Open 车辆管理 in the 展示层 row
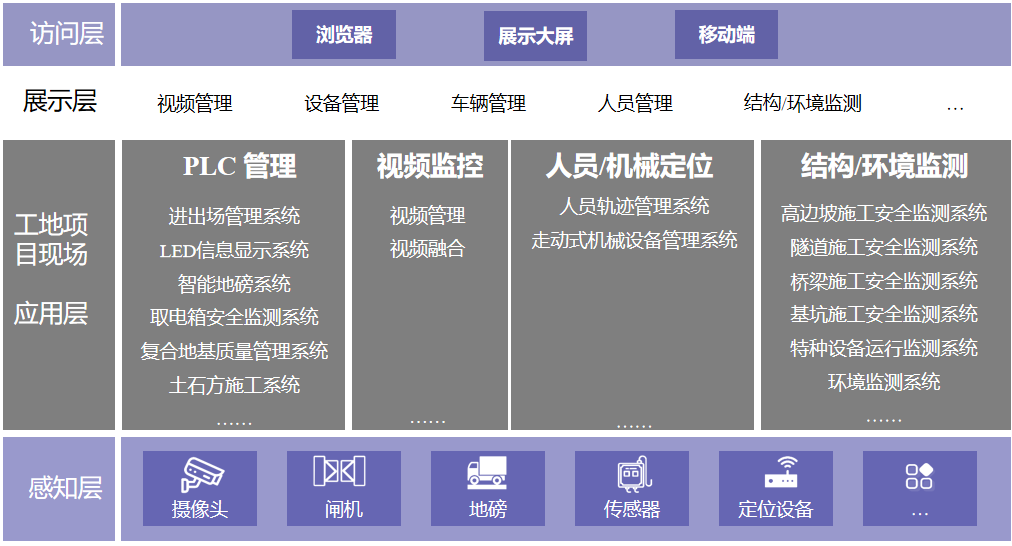This screenshot has width=1012, height=546. click(x=489, y=103)
